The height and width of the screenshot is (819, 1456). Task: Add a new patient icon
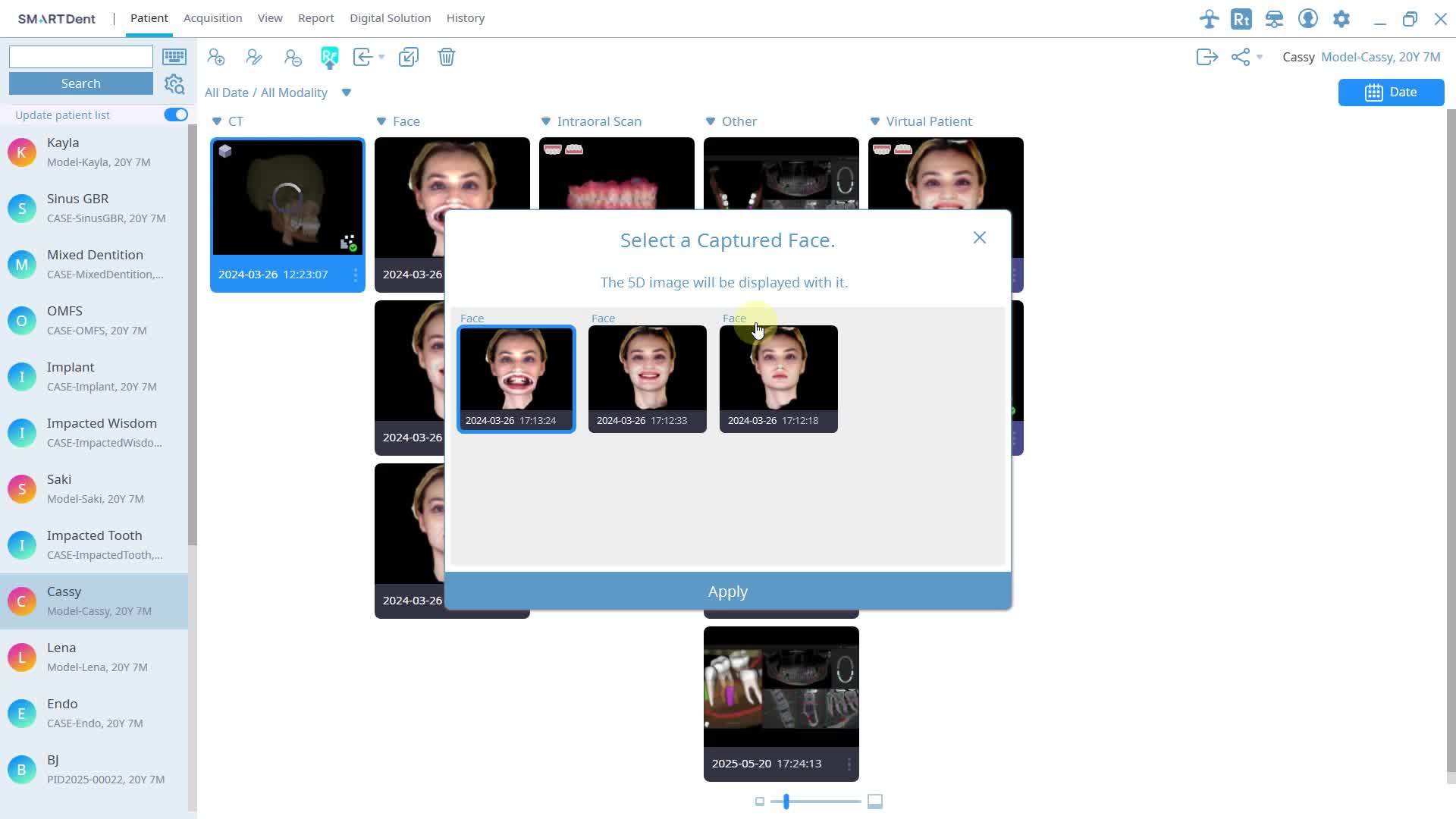pos(216,57)
